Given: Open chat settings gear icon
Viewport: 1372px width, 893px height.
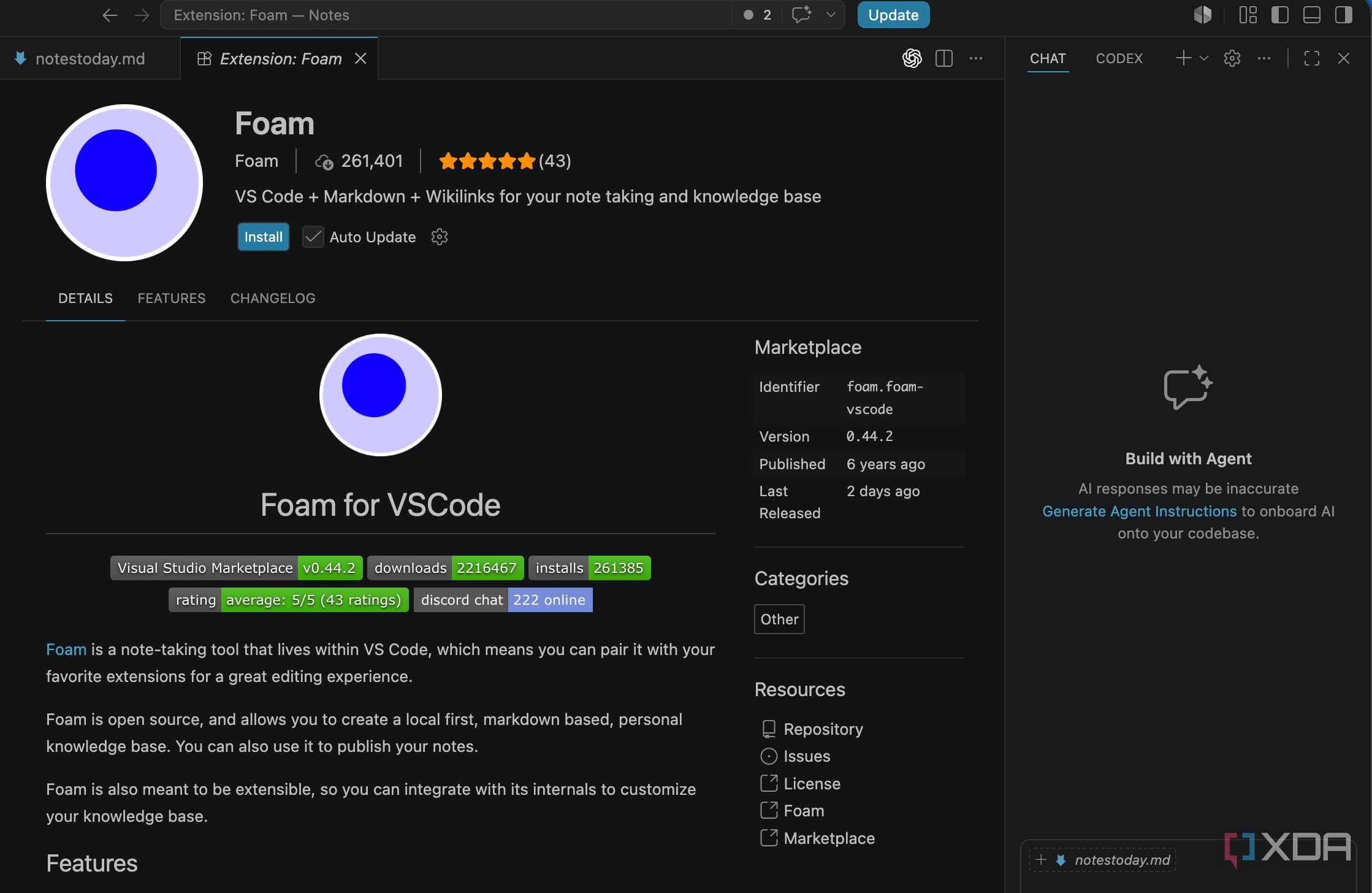Looking at the screenshot, I should pyautogui.click(x=1232, y=58).
